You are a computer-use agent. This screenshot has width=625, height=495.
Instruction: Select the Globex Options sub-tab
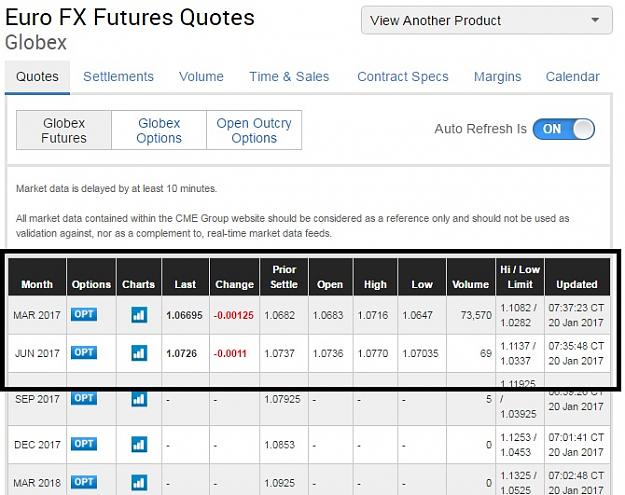pos(159,130)
